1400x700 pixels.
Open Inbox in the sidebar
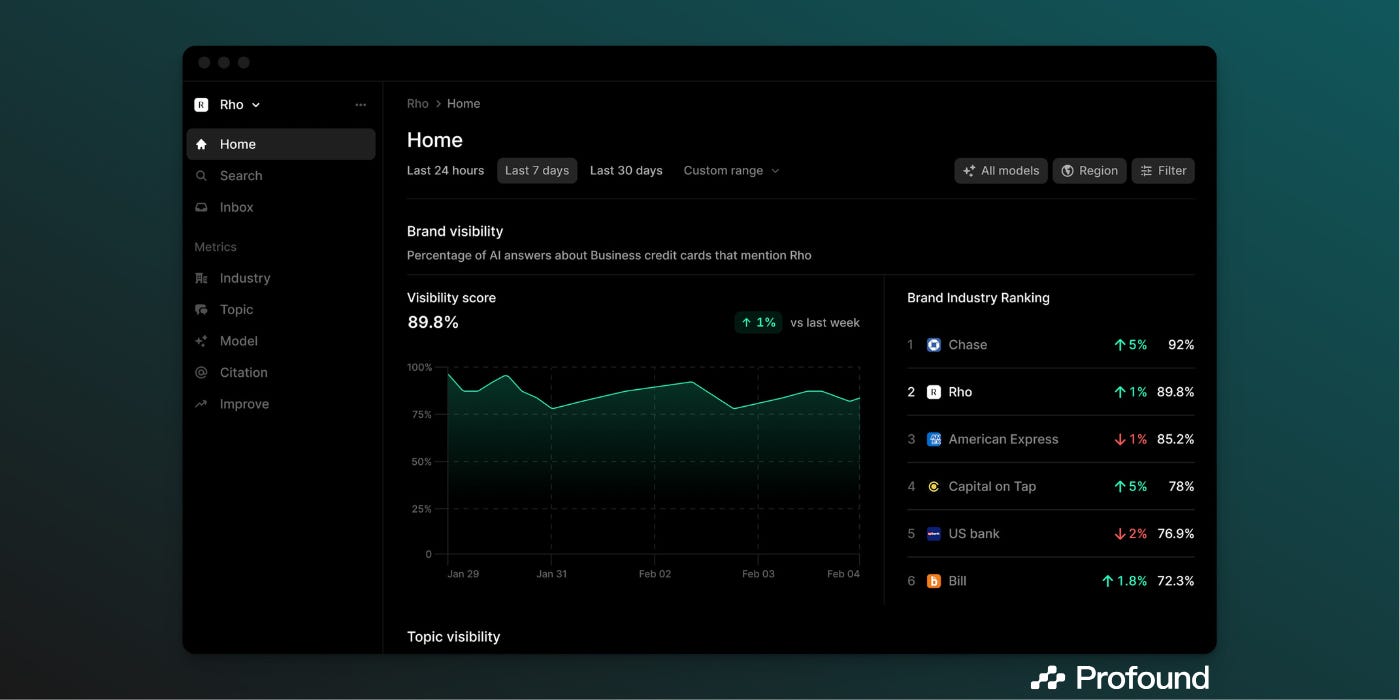coord(281,207)
